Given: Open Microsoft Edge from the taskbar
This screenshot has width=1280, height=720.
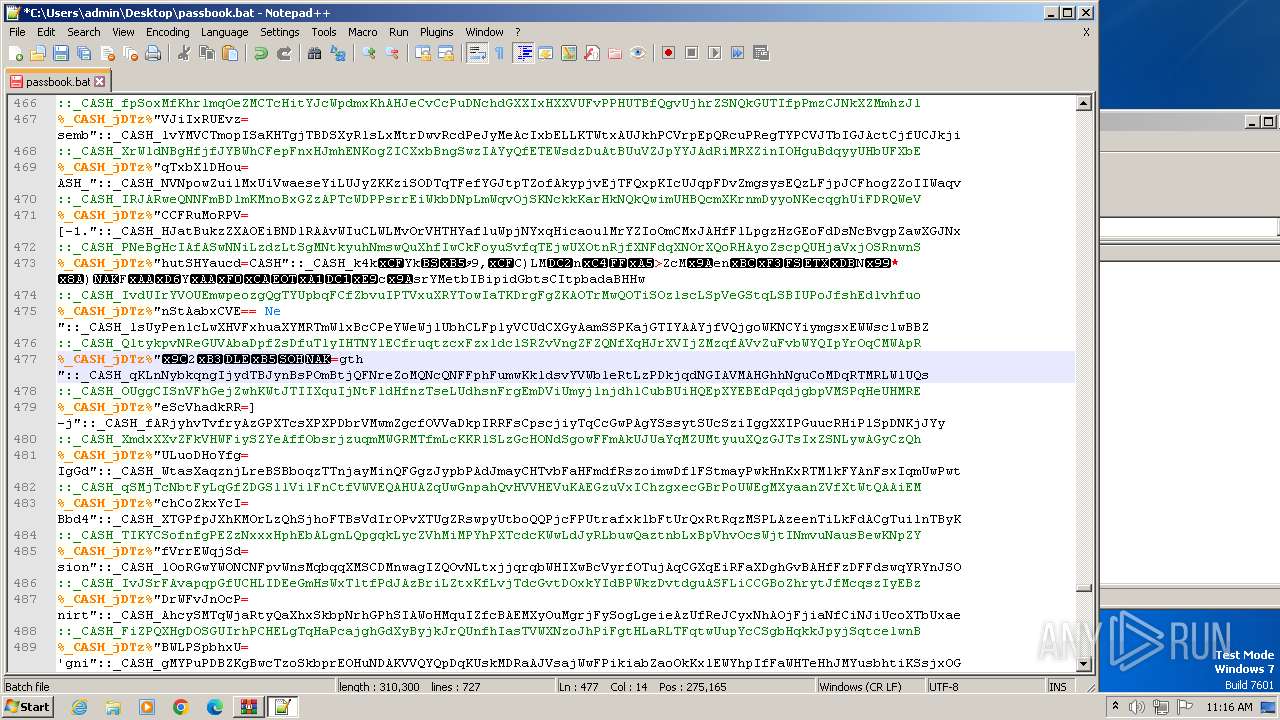Looking at the screenshot, I should (214, 707).
